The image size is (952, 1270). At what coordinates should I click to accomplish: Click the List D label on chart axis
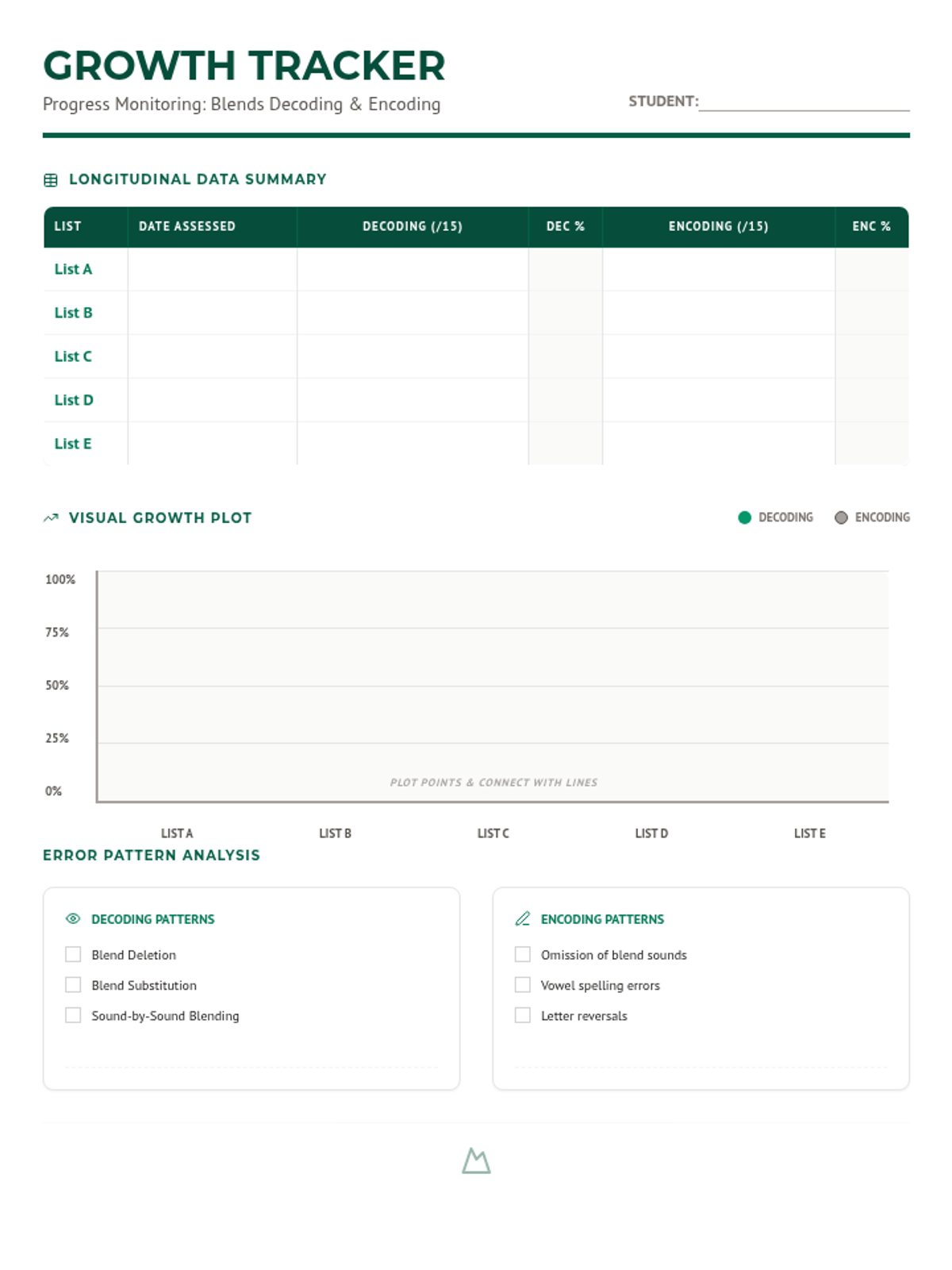[651, 833]
